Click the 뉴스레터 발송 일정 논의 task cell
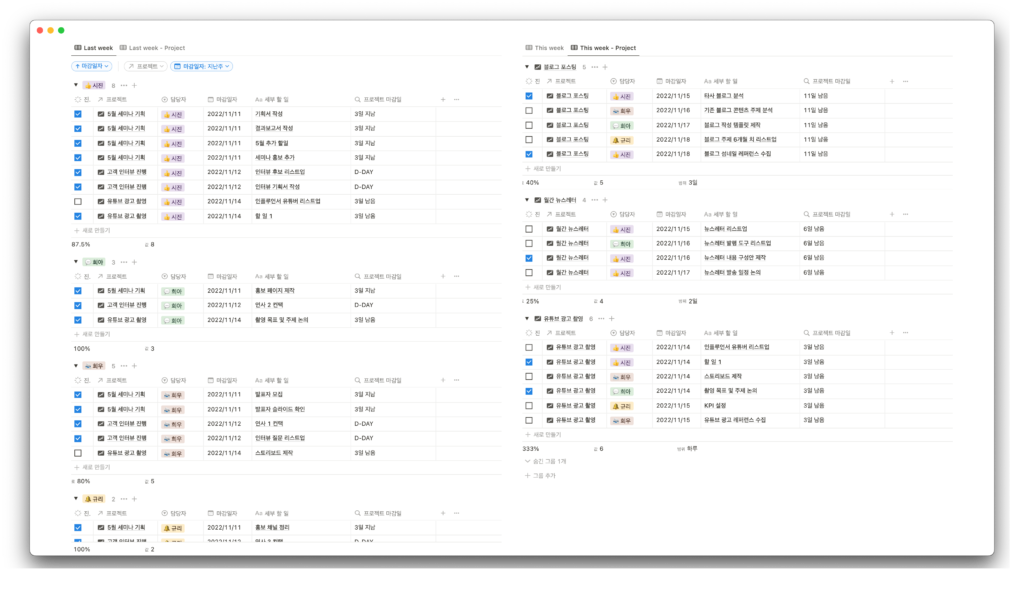Viewport: 1024px width, 595px height. [733, 272]
